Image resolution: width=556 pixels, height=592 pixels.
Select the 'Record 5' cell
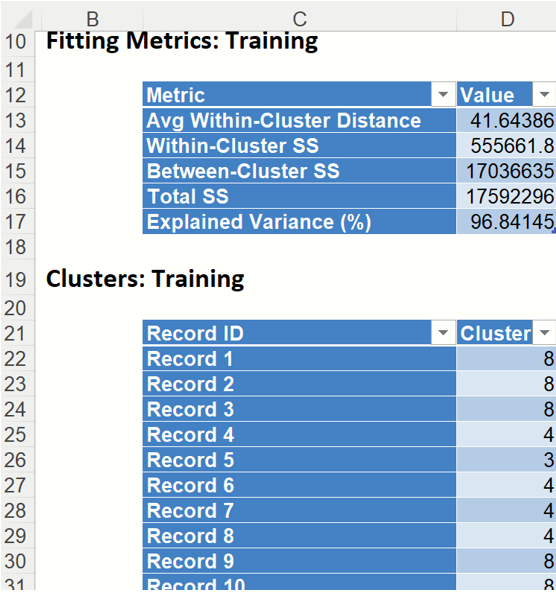pyautogui.click(x=299, y=459)
